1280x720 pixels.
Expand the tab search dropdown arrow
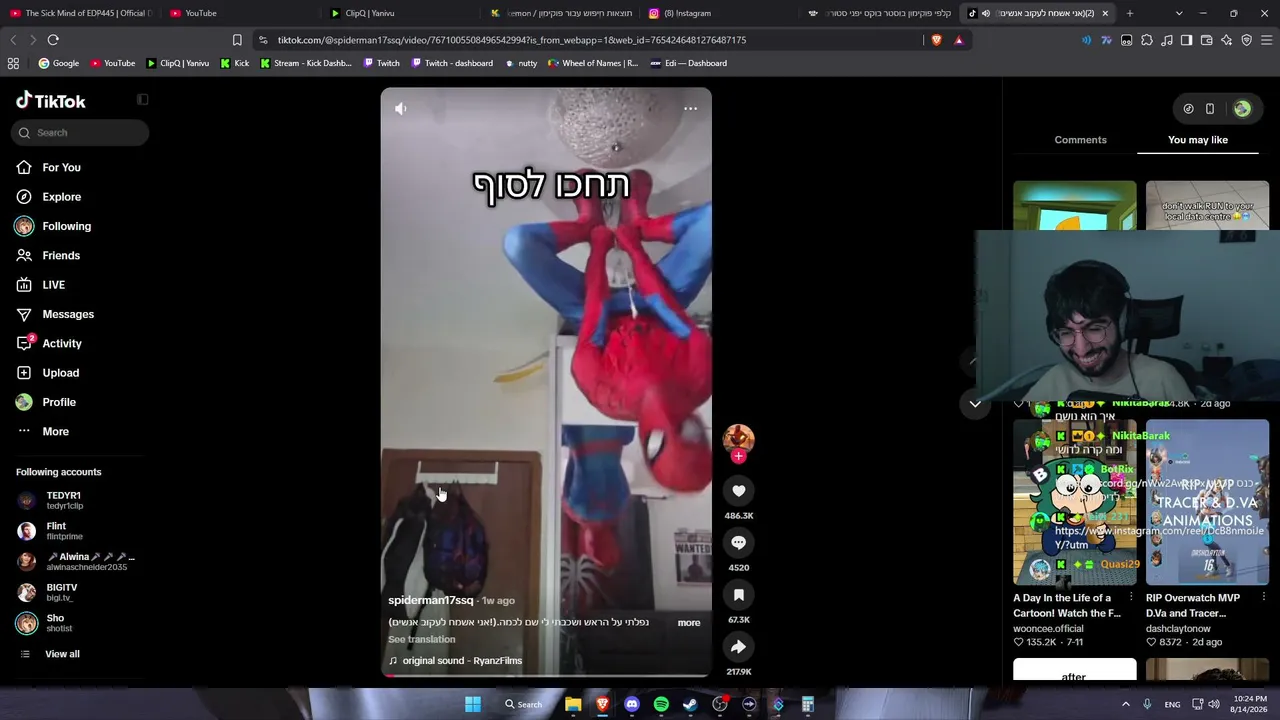1179,13
